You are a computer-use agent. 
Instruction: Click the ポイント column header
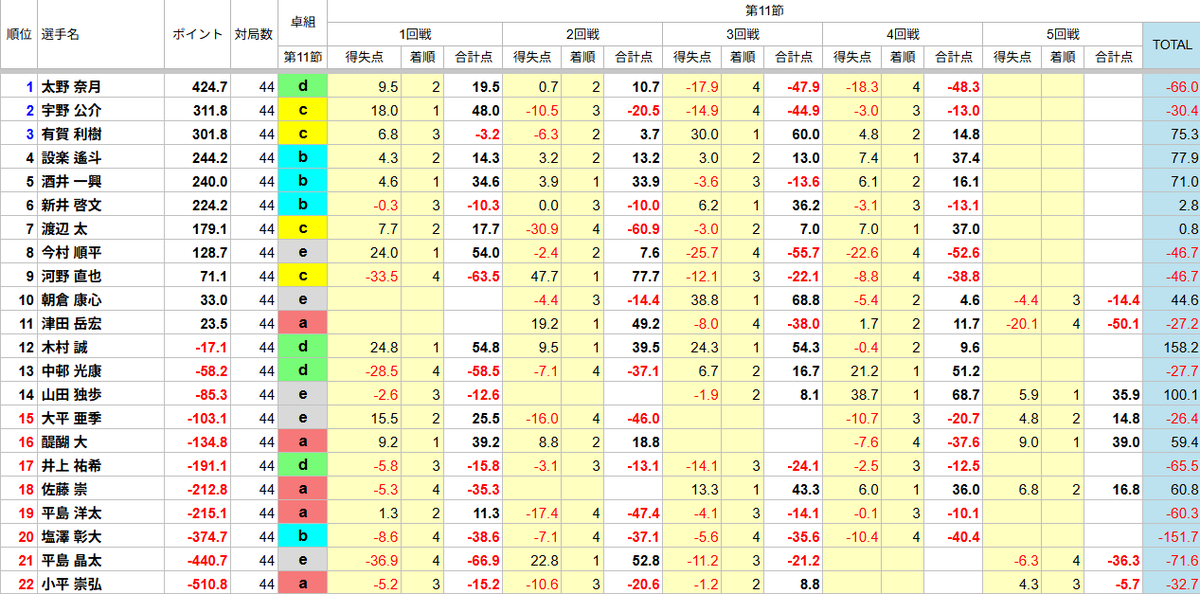tap(198, 34)
